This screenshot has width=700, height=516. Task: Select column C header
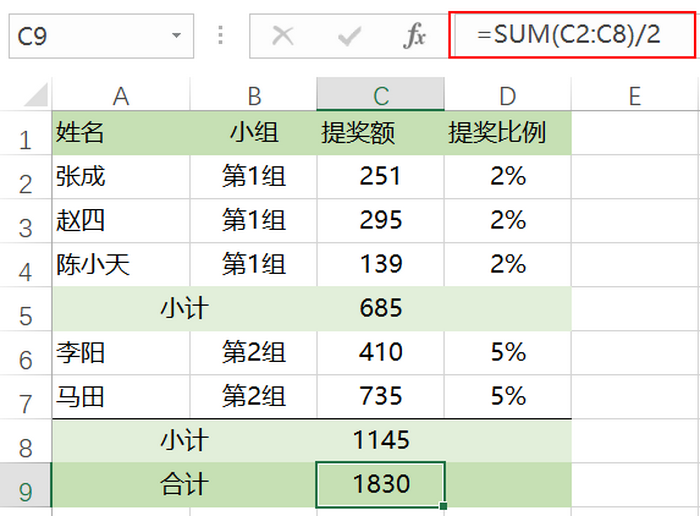(381, 96)
